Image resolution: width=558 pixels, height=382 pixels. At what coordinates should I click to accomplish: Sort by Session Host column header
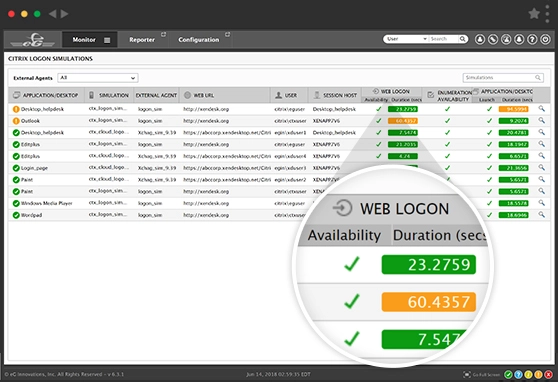click(x=335, y=95)
